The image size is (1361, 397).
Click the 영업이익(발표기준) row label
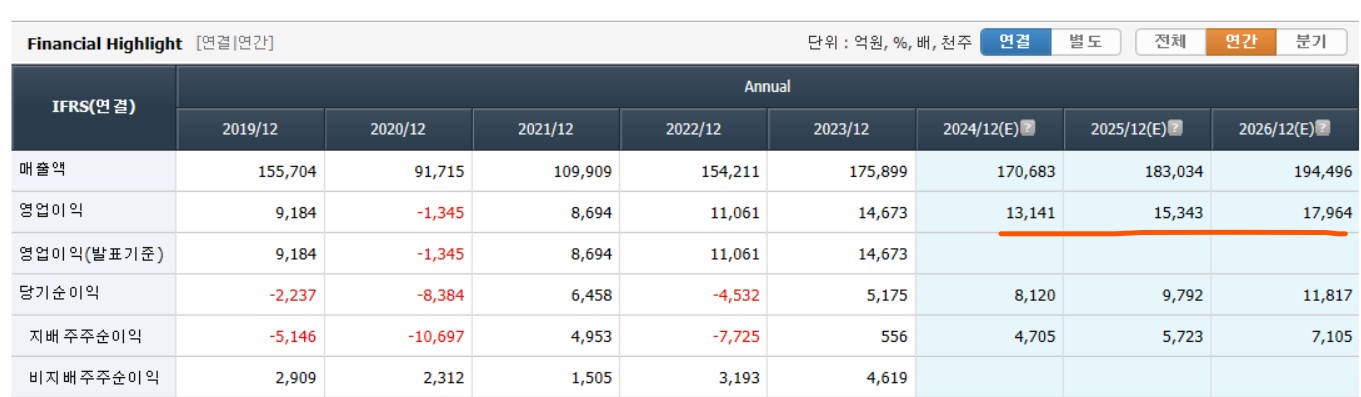point(91,254)
